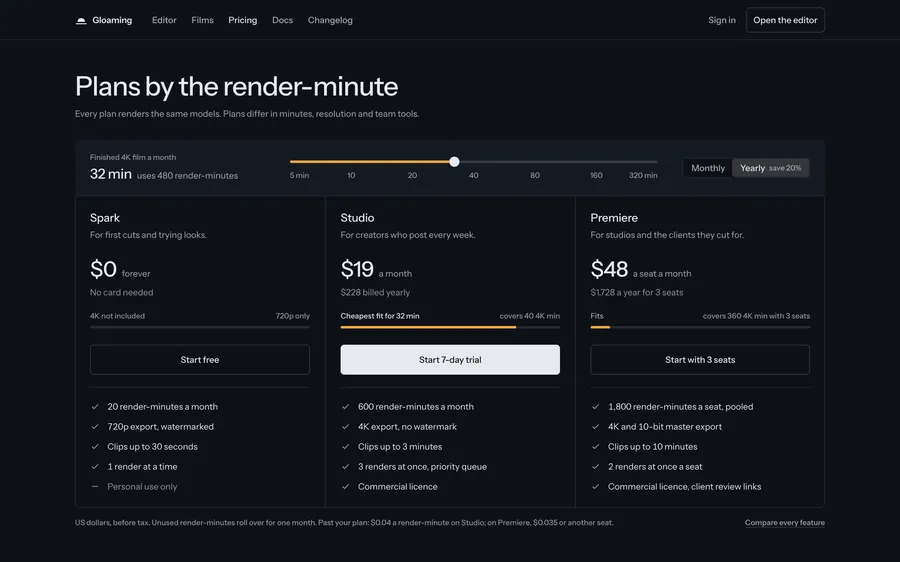Click the dash icon beside Personal use only
Viewport: 900px width, 562px height.
[x=95, y=486]
